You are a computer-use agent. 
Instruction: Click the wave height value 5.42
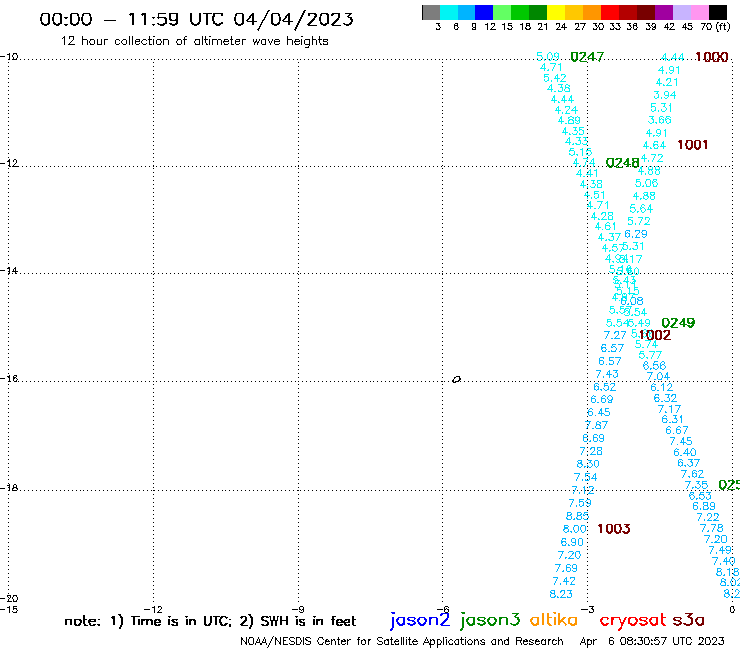[555, 78]
